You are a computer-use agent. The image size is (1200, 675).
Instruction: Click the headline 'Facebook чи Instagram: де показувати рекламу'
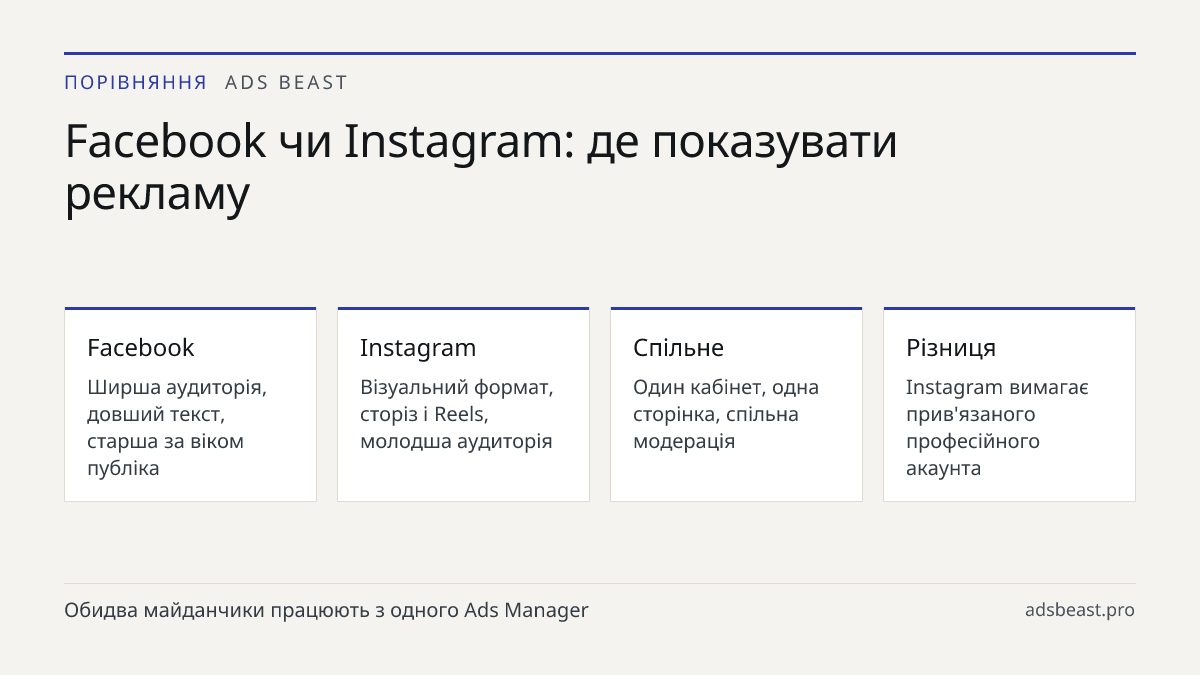tap(481, 168)
